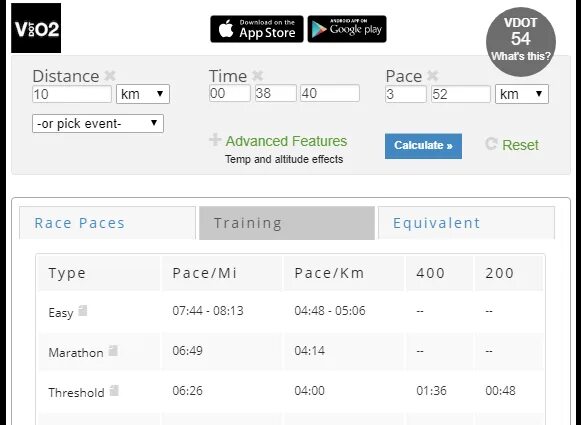This screenshot has width=581, height=425.
Task: Clear the Distance field with the x icon
Action: coord(110,76)
